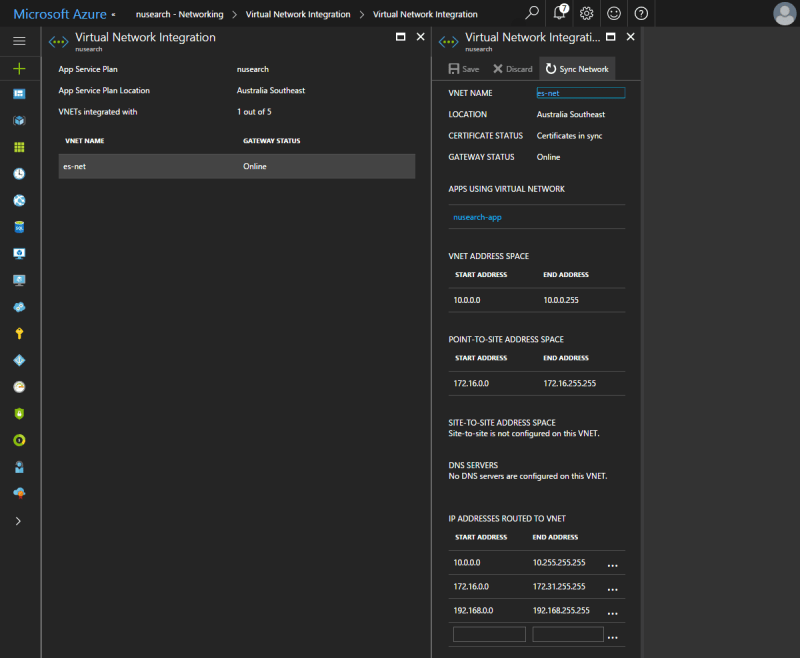Open All resources from the sidebar grid icon

19,147
